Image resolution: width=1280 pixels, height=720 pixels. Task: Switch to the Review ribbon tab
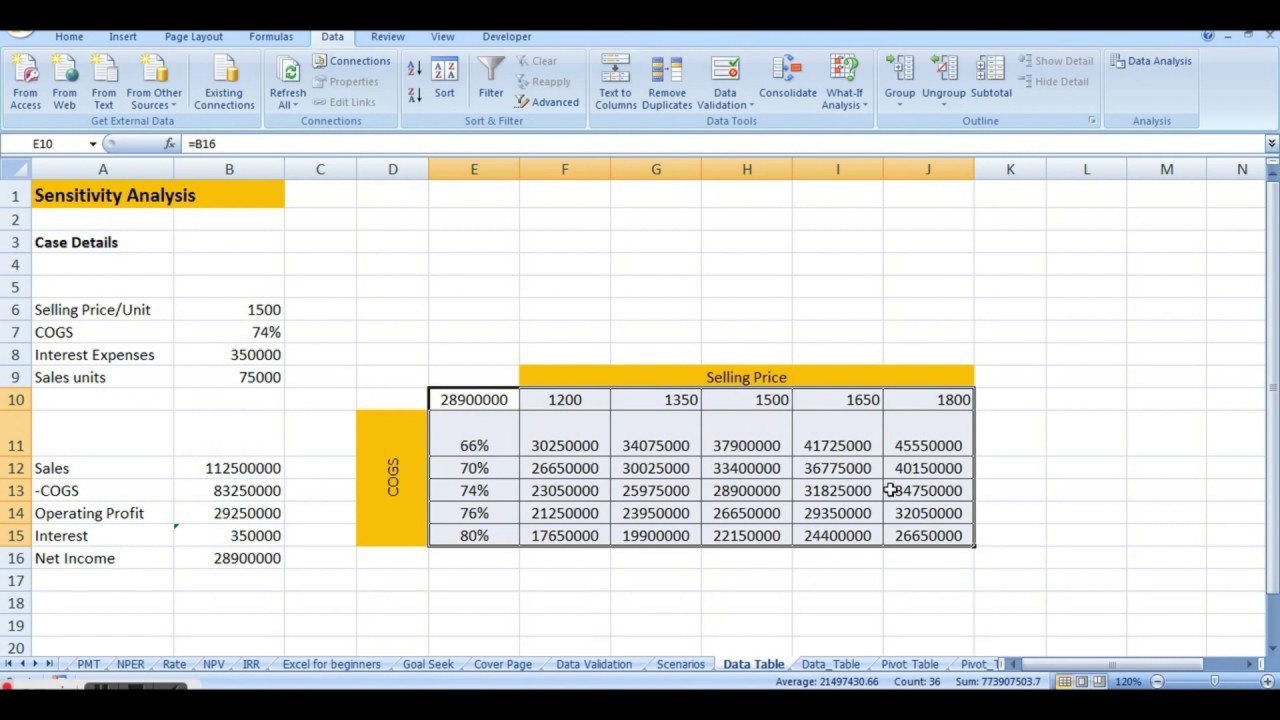pyautogui.click(x=388, y=37)
